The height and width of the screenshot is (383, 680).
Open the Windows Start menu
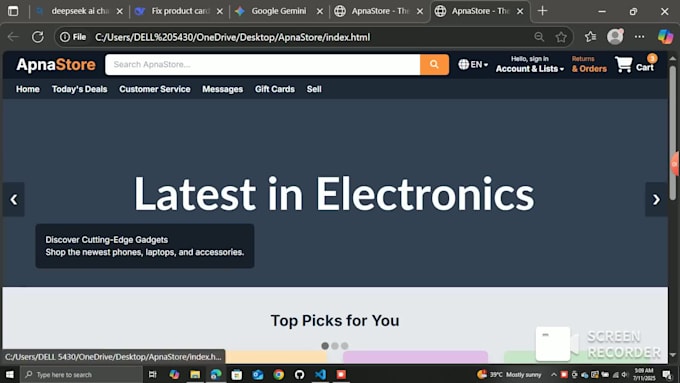tap(9, 374)
